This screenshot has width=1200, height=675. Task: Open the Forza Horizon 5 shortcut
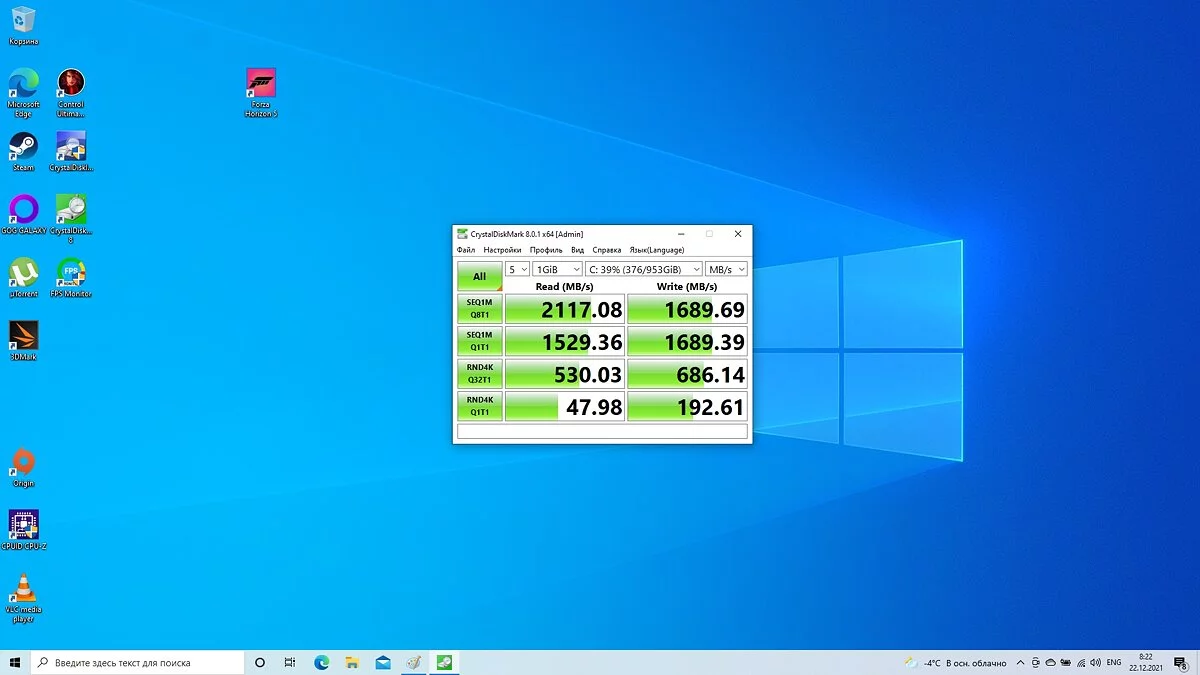pos(261,84)
